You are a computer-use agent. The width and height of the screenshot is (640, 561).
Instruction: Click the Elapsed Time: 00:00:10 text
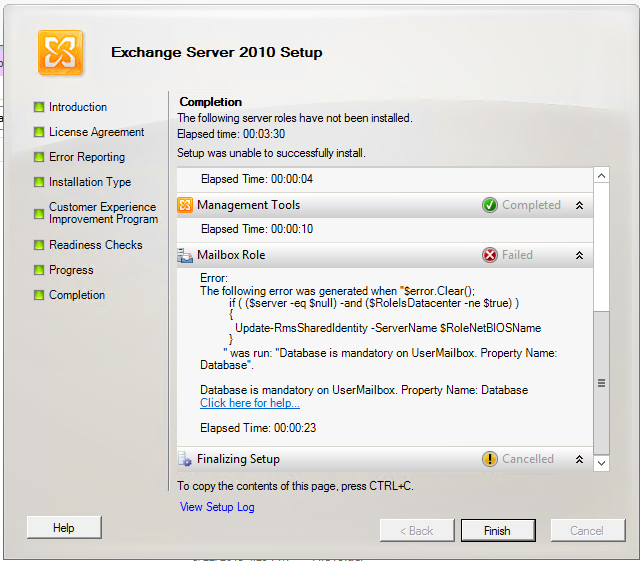257,229
